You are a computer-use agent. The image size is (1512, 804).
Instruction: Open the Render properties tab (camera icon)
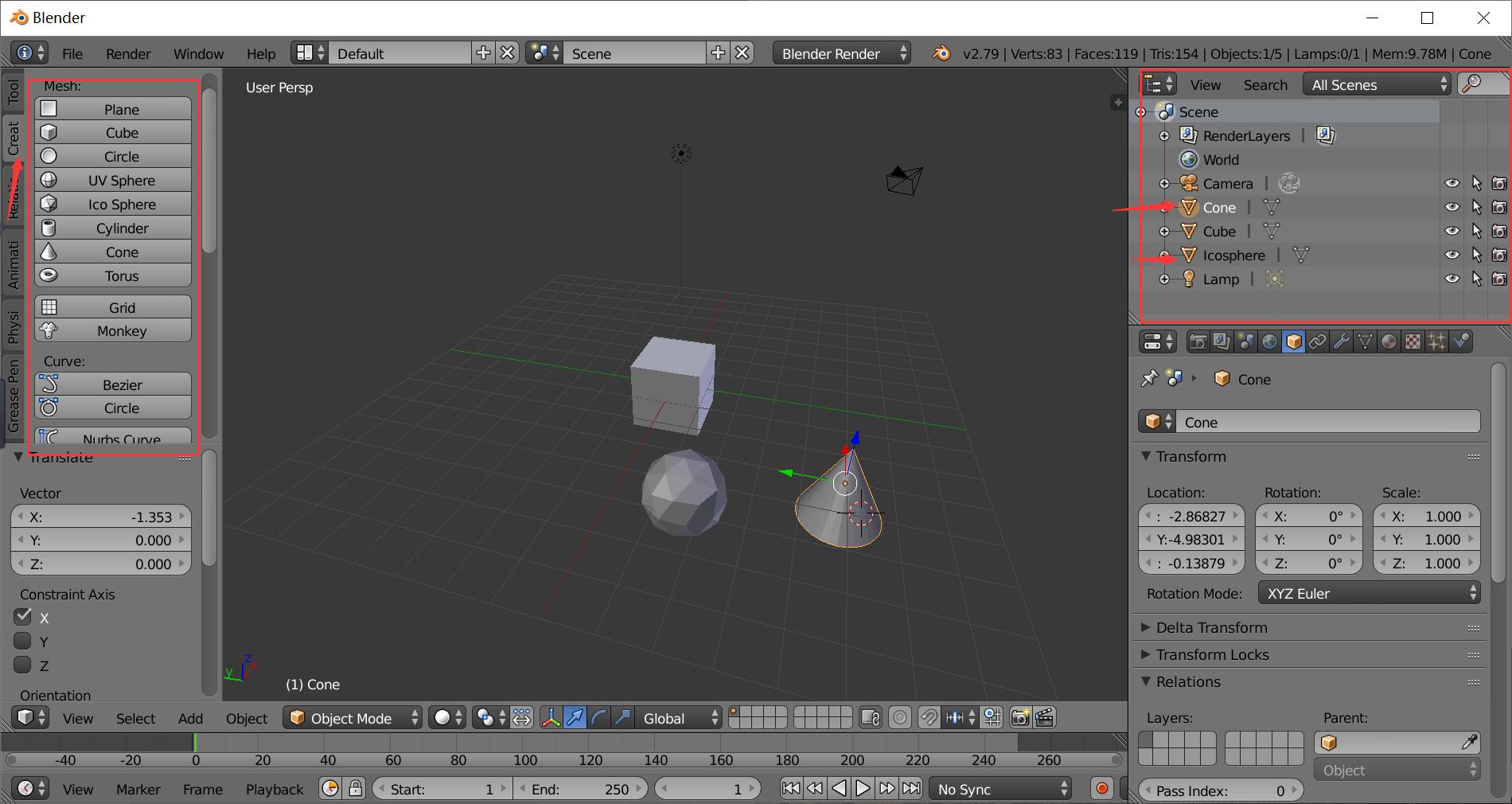tap(1198, 342)
